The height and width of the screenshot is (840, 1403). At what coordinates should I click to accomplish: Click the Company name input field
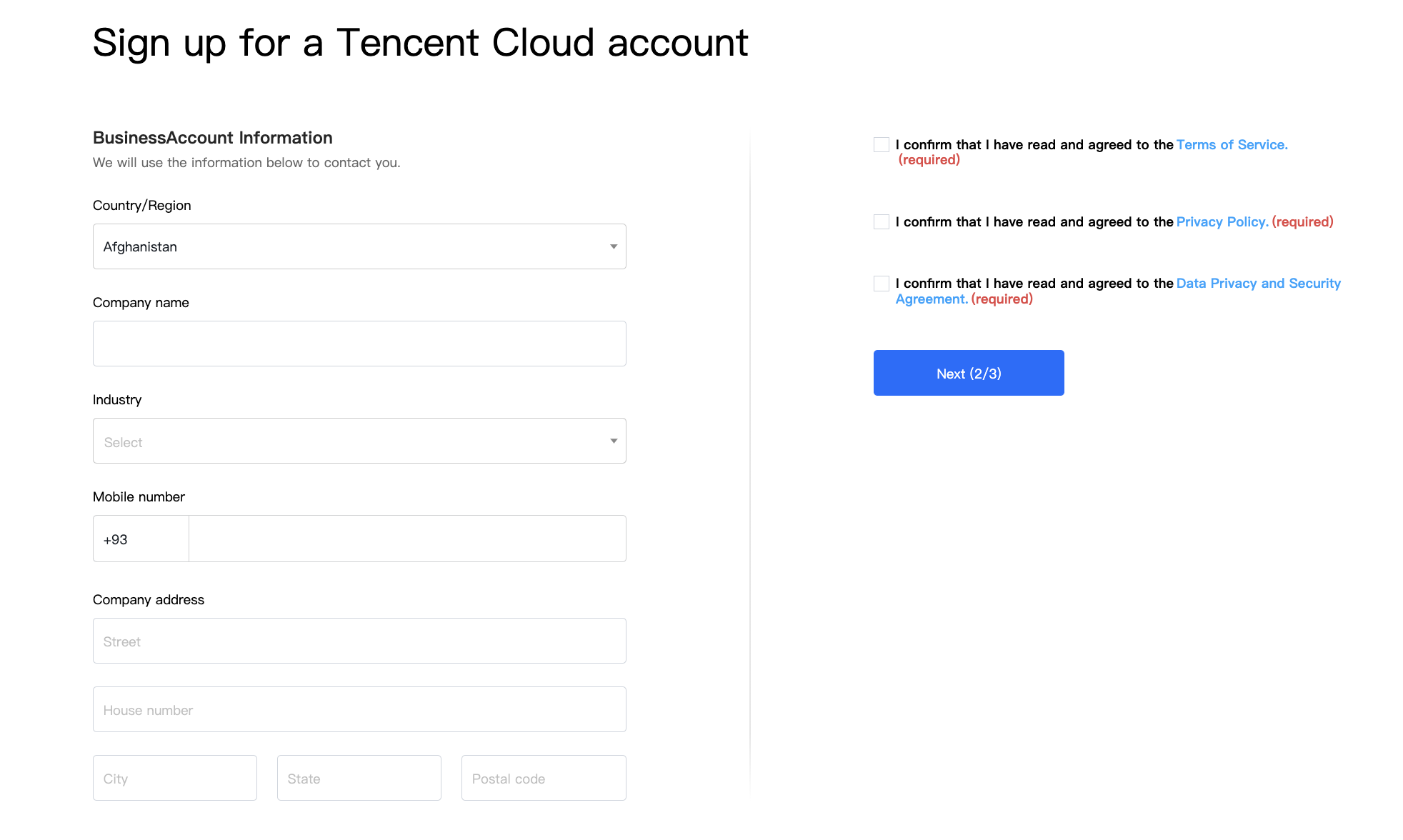pos(359,344)
